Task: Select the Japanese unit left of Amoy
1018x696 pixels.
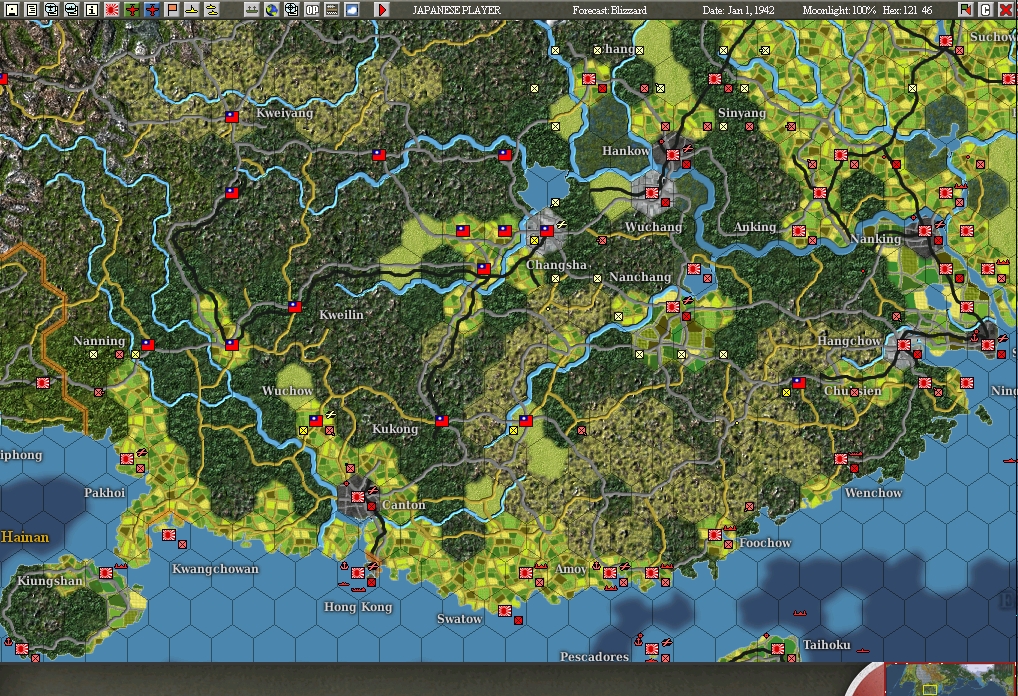Action: (526, 573)
